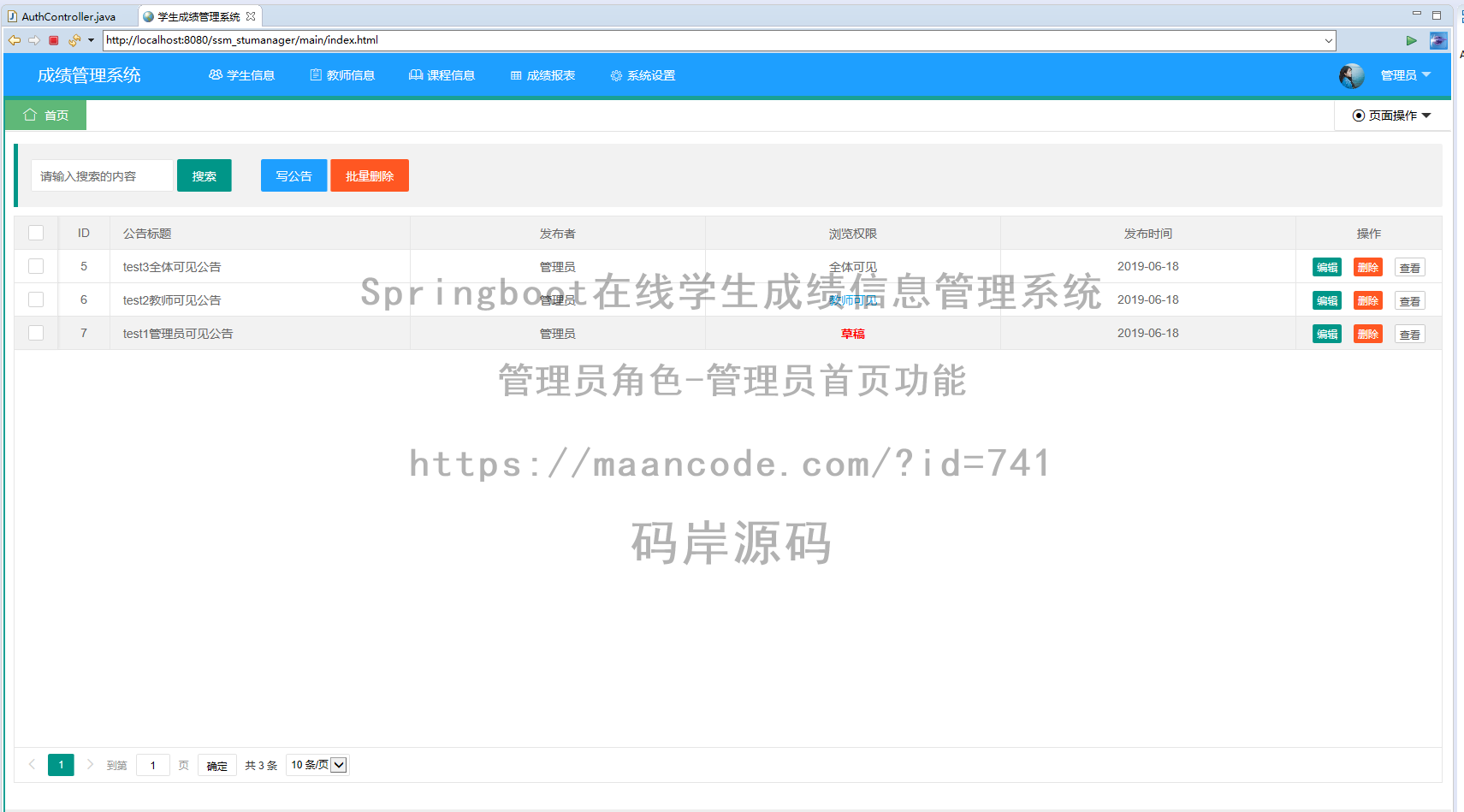Expand the URL address bar dropdown

coord(1328,40)
